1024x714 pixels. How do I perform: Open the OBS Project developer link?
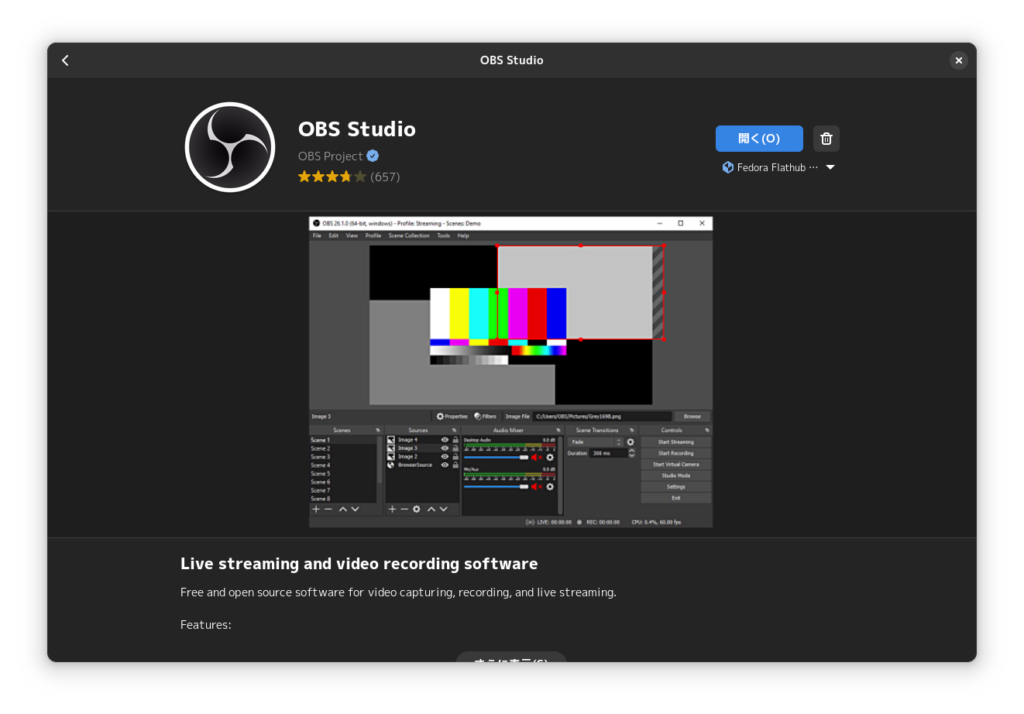pyautogui.click(x=330, y=156)
